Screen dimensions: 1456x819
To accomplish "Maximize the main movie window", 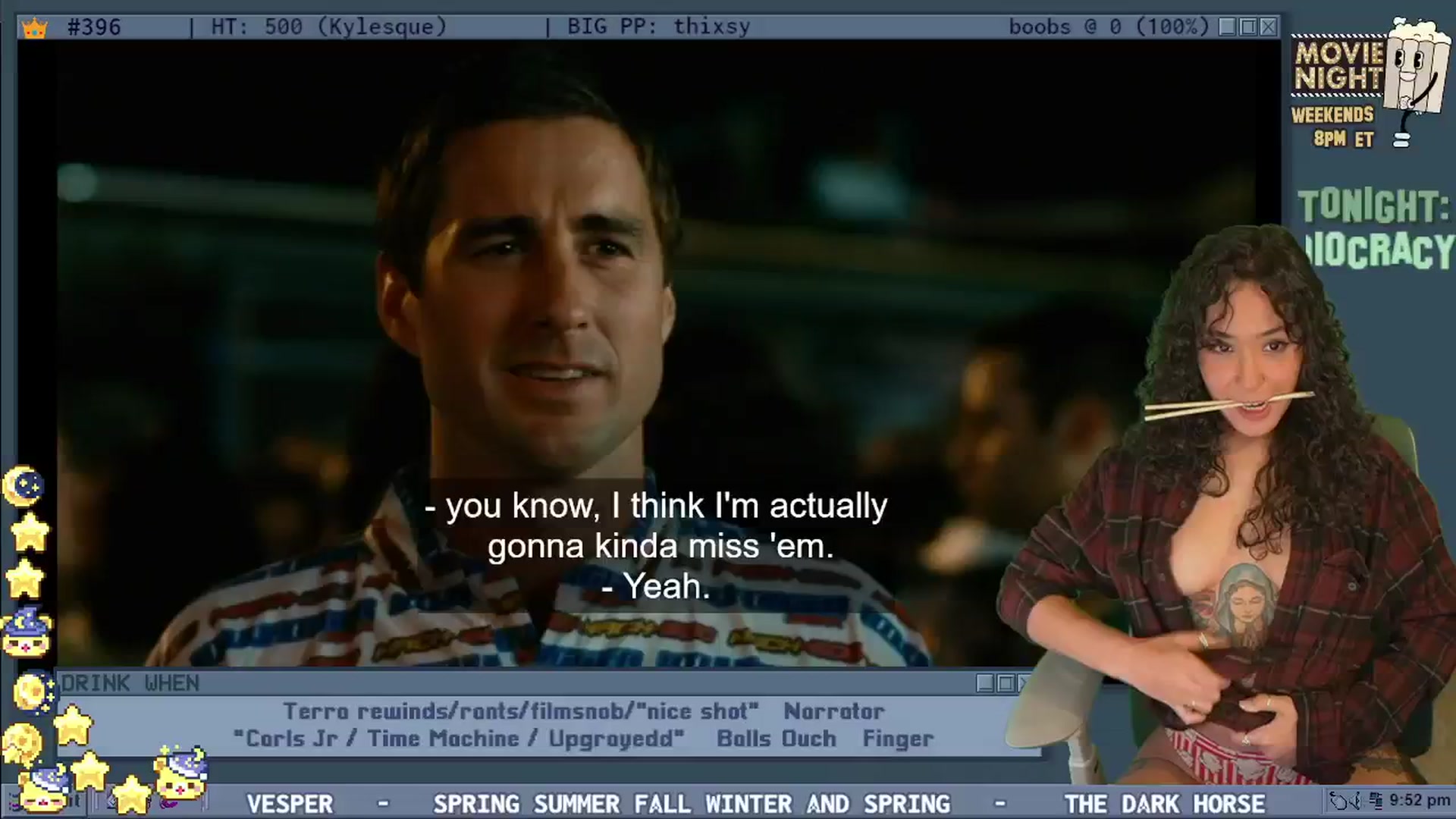I will [x=1248, y=27].
